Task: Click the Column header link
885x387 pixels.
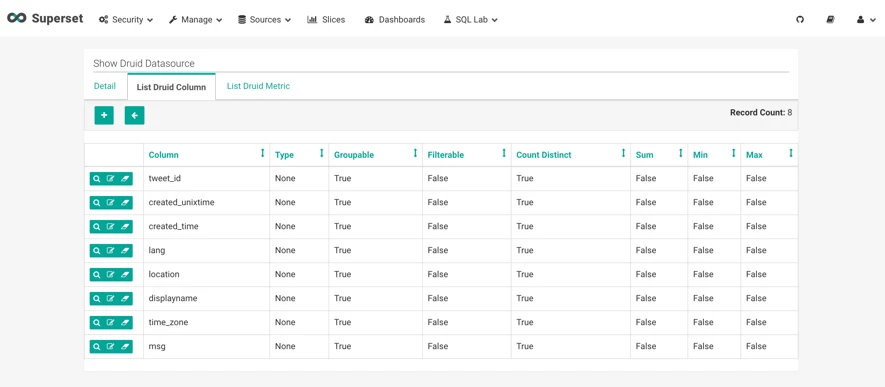Action: coord(163,155)
